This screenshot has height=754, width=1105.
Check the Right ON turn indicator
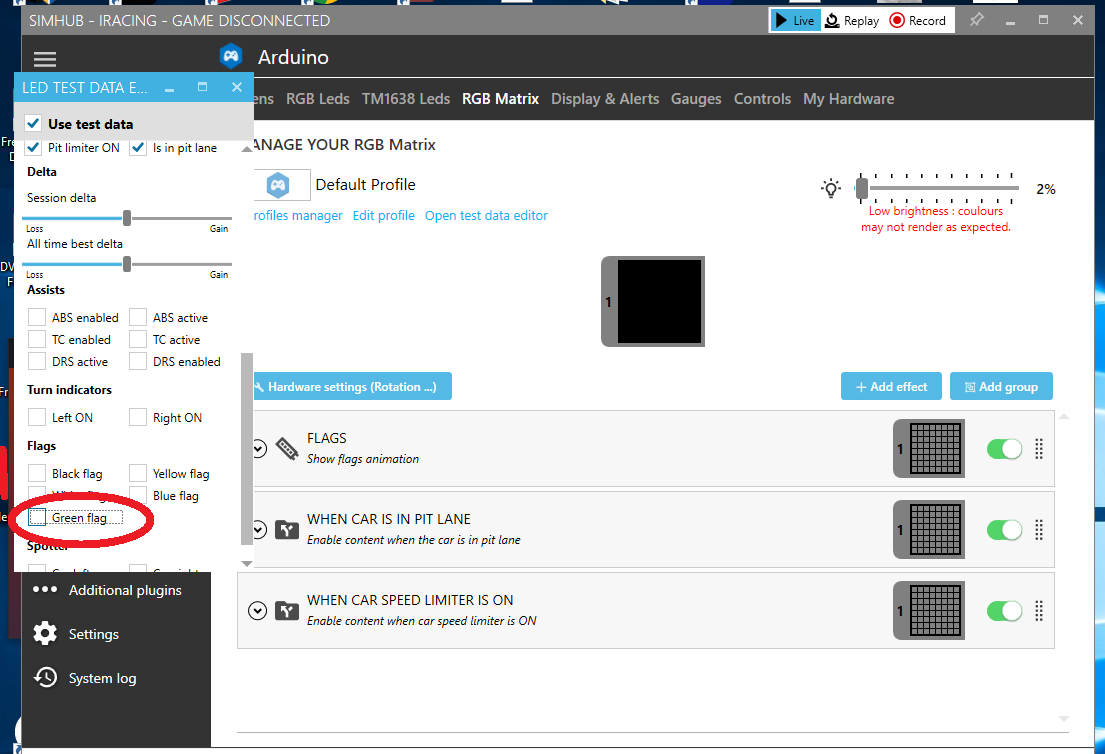tap(138, 417)
